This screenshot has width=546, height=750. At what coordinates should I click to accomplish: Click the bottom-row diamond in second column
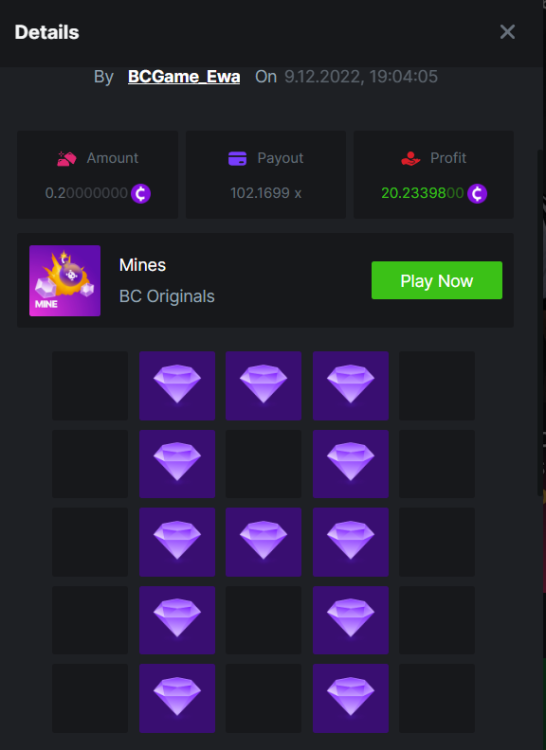[177, 698]
